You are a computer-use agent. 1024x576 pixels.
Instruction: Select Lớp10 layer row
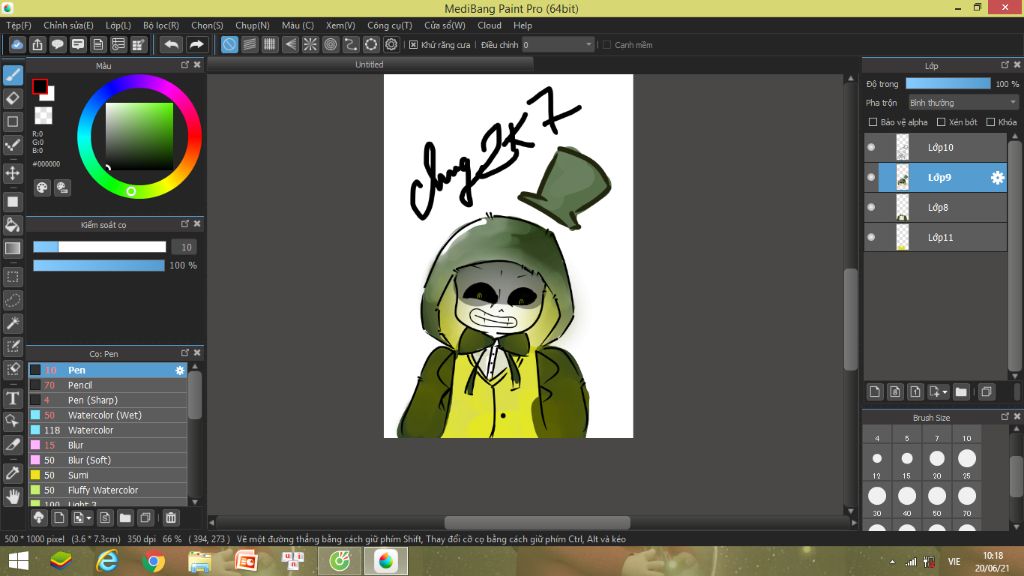(x=935, y=148)
